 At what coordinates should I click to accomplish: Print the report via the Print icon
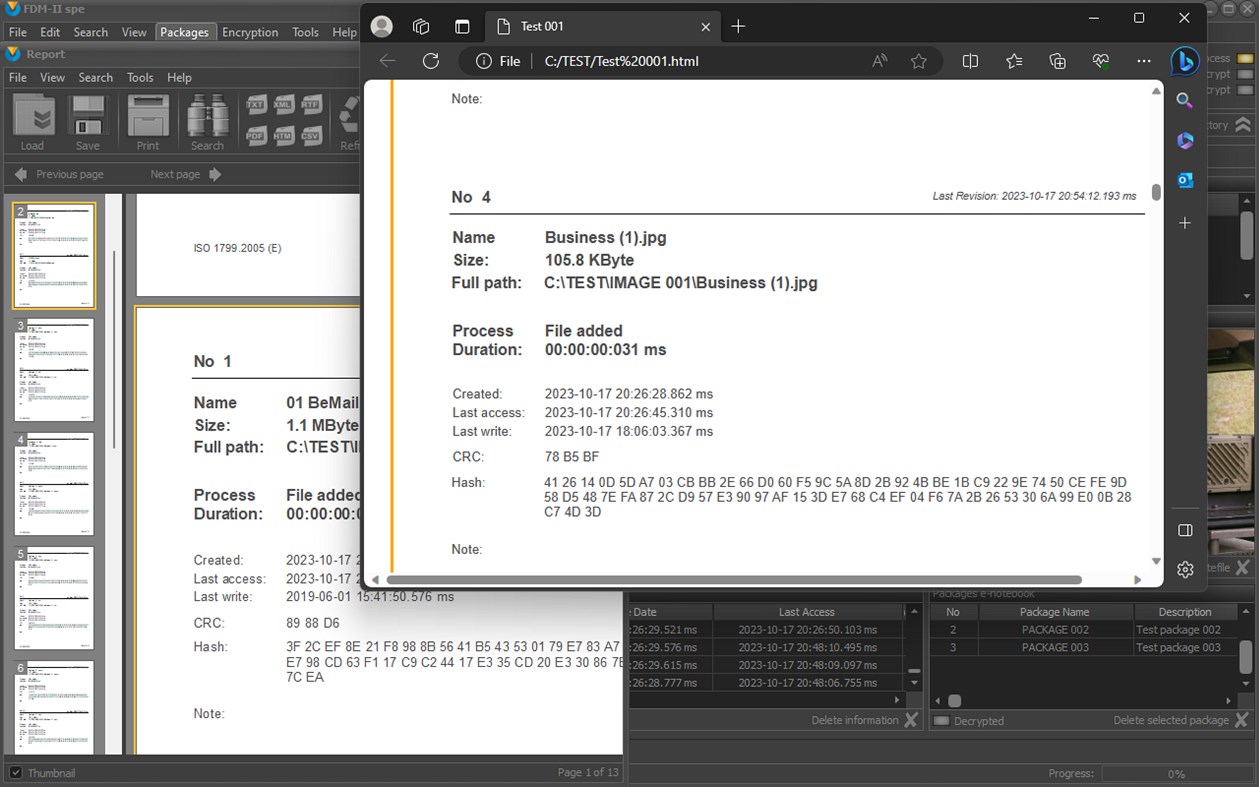[x=146, y=118]
